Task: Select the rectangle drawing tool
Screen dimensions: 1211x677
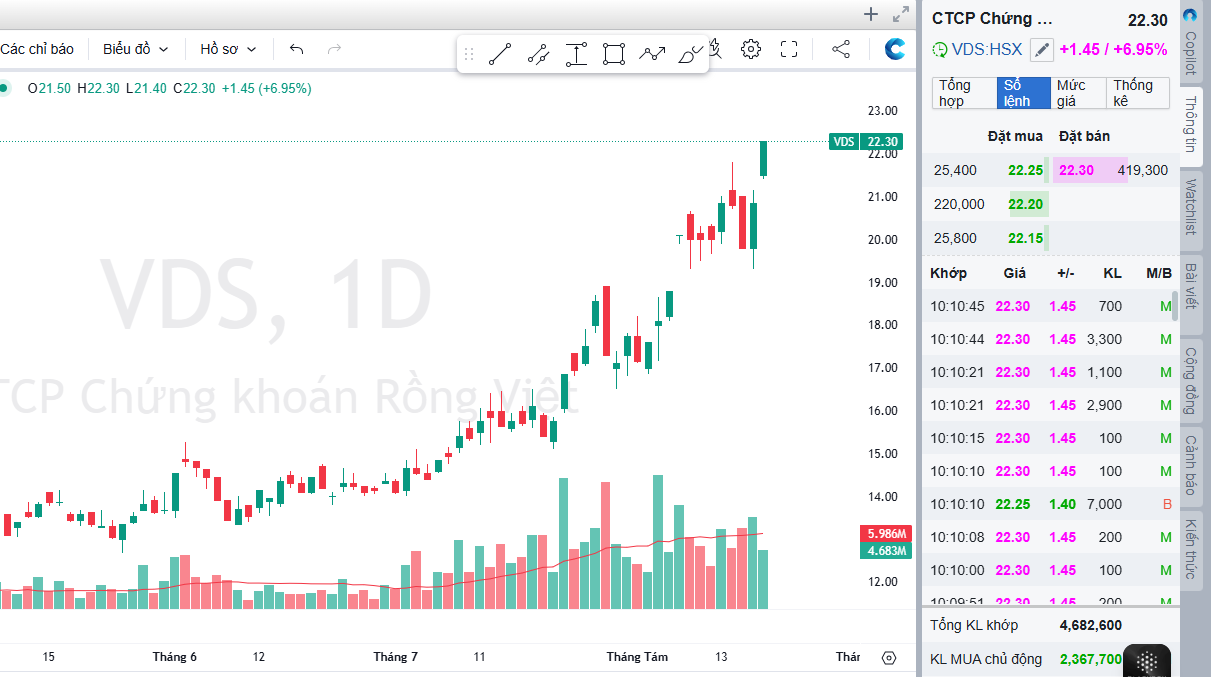Action: (614, 55)
